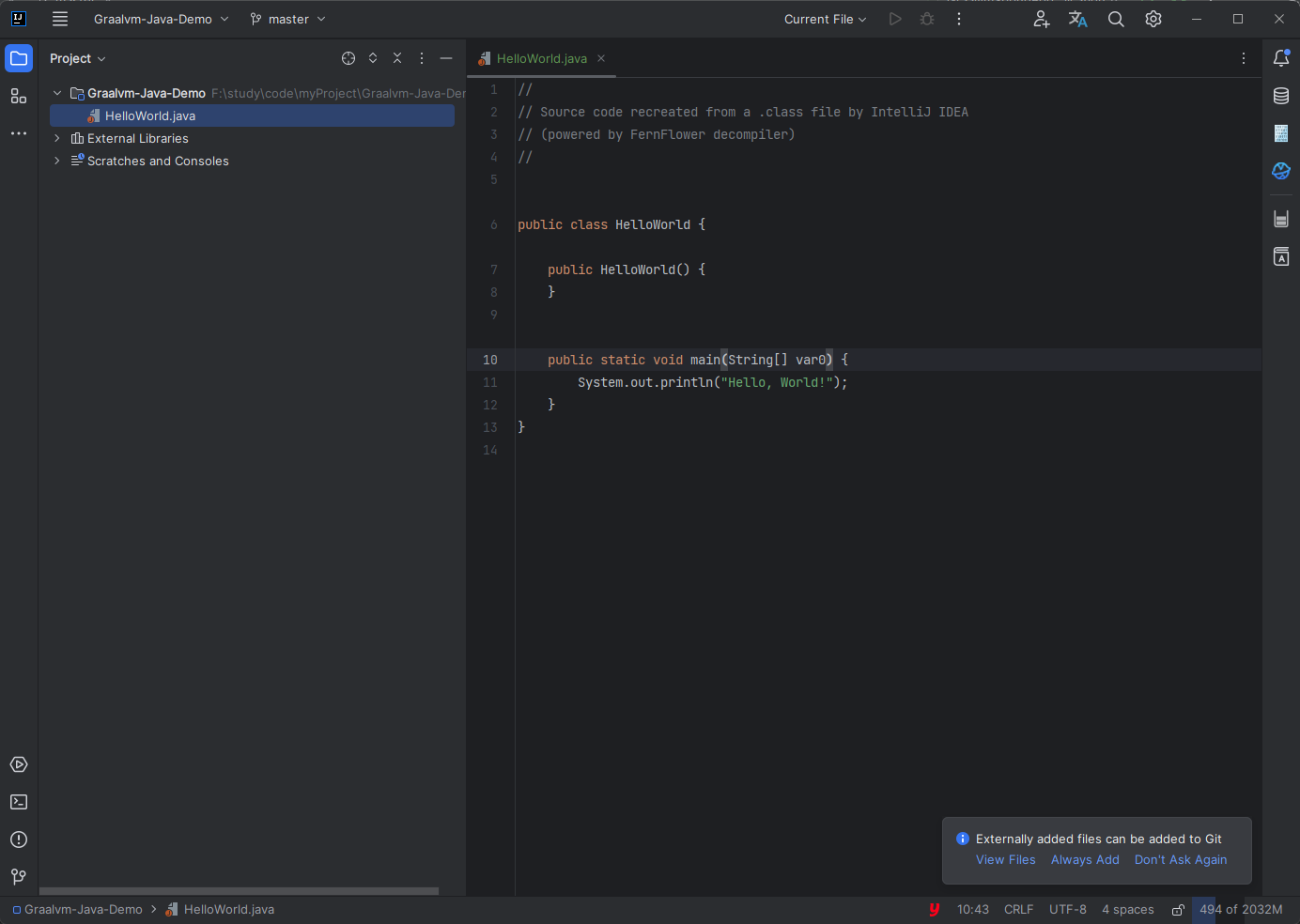Open the master branch dropdown
1300x924 pixels.
(x=288, y=19)
